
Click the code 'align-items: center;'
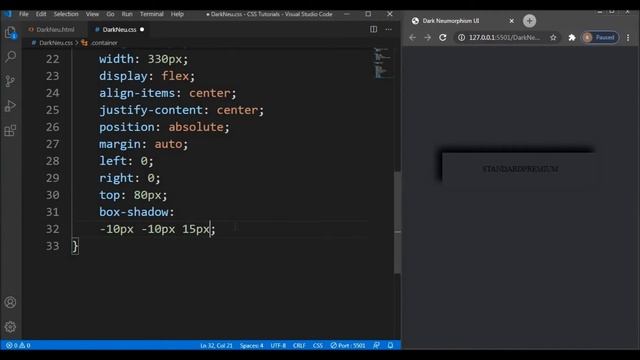(x=167, y=93)
